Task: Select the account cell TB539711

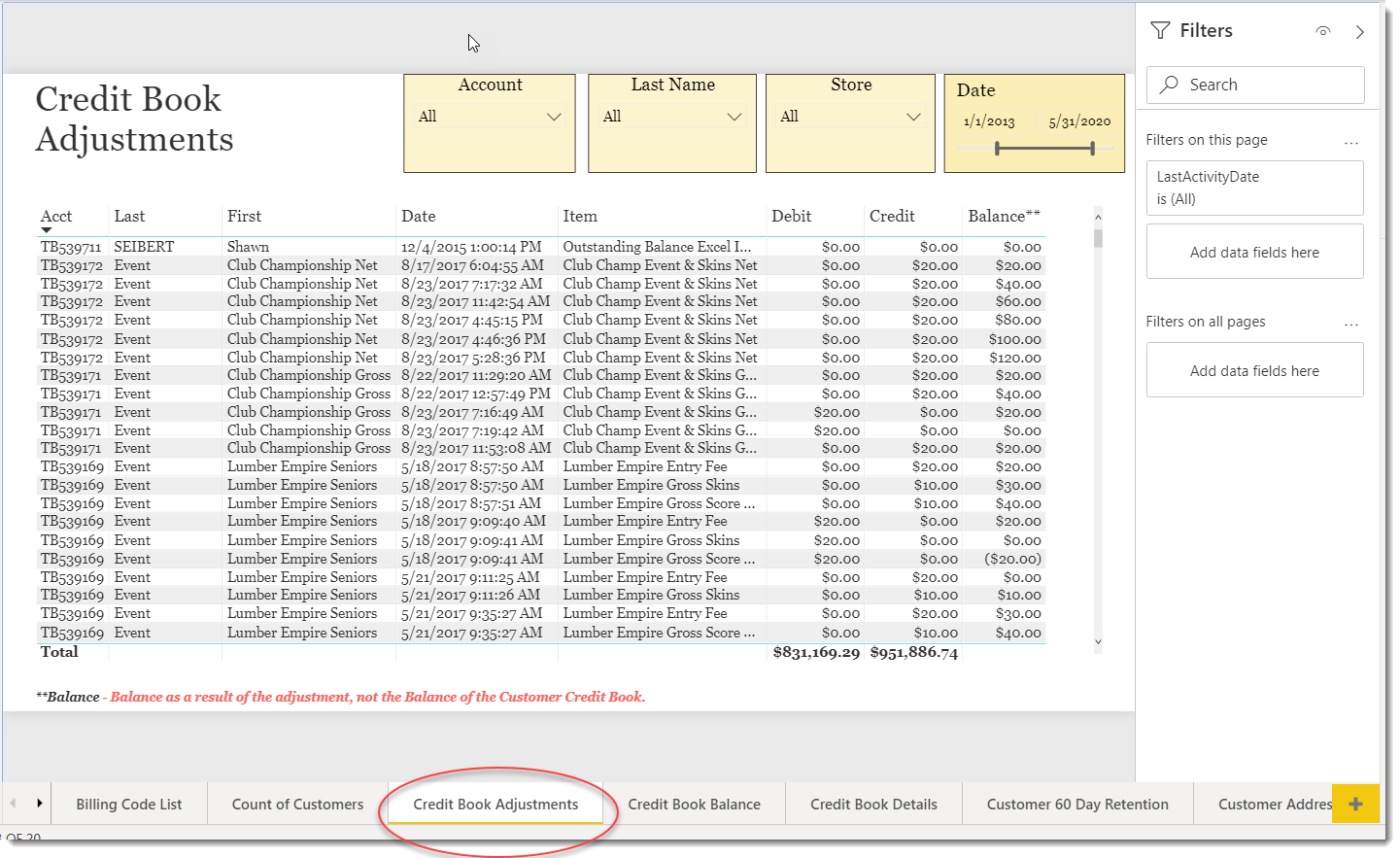Action: [x=71, y=247]
